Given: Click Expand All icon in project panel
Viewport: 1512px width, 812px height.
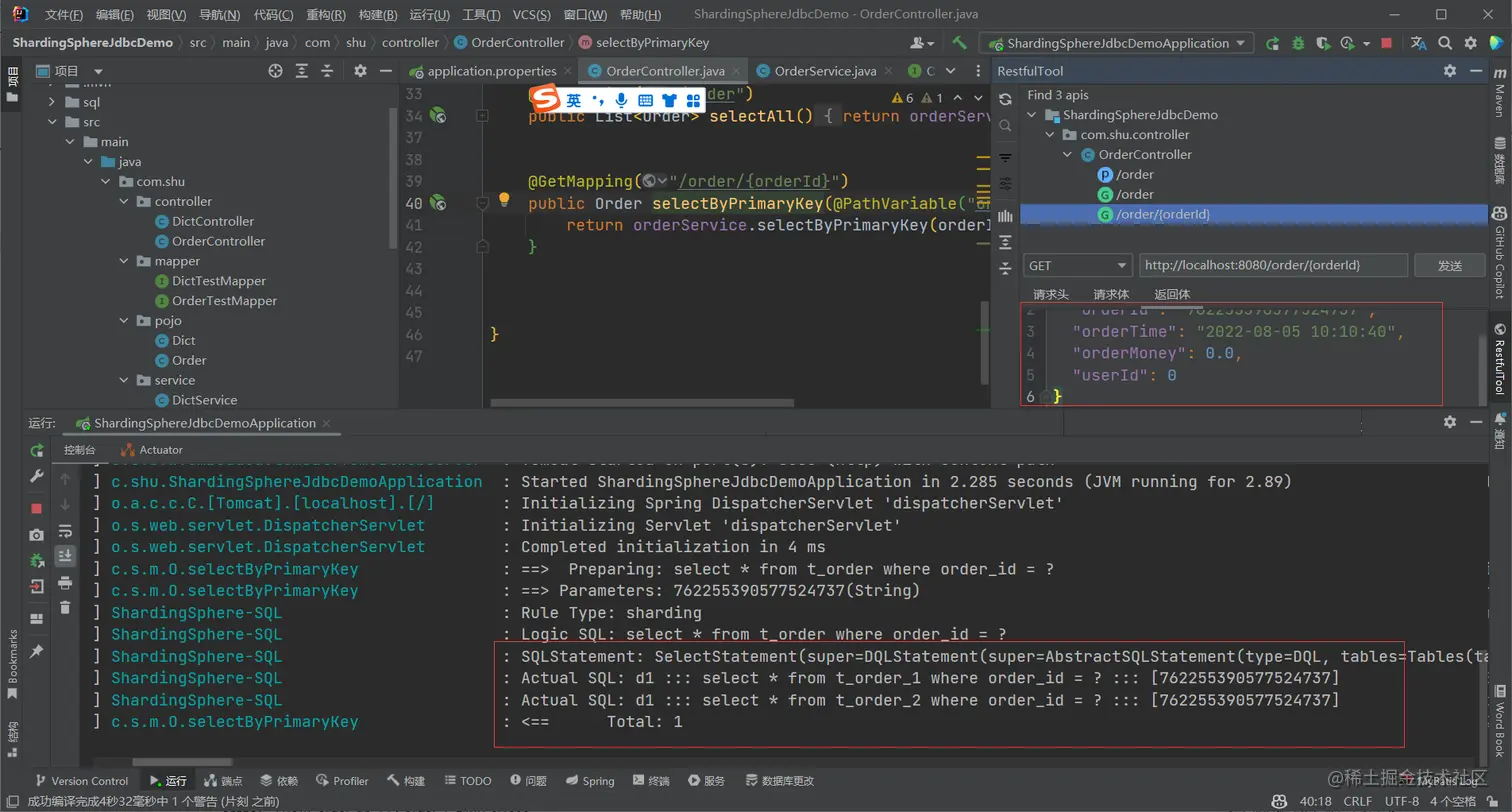Looking at the screenshot, I should click(x=304, y=71).
